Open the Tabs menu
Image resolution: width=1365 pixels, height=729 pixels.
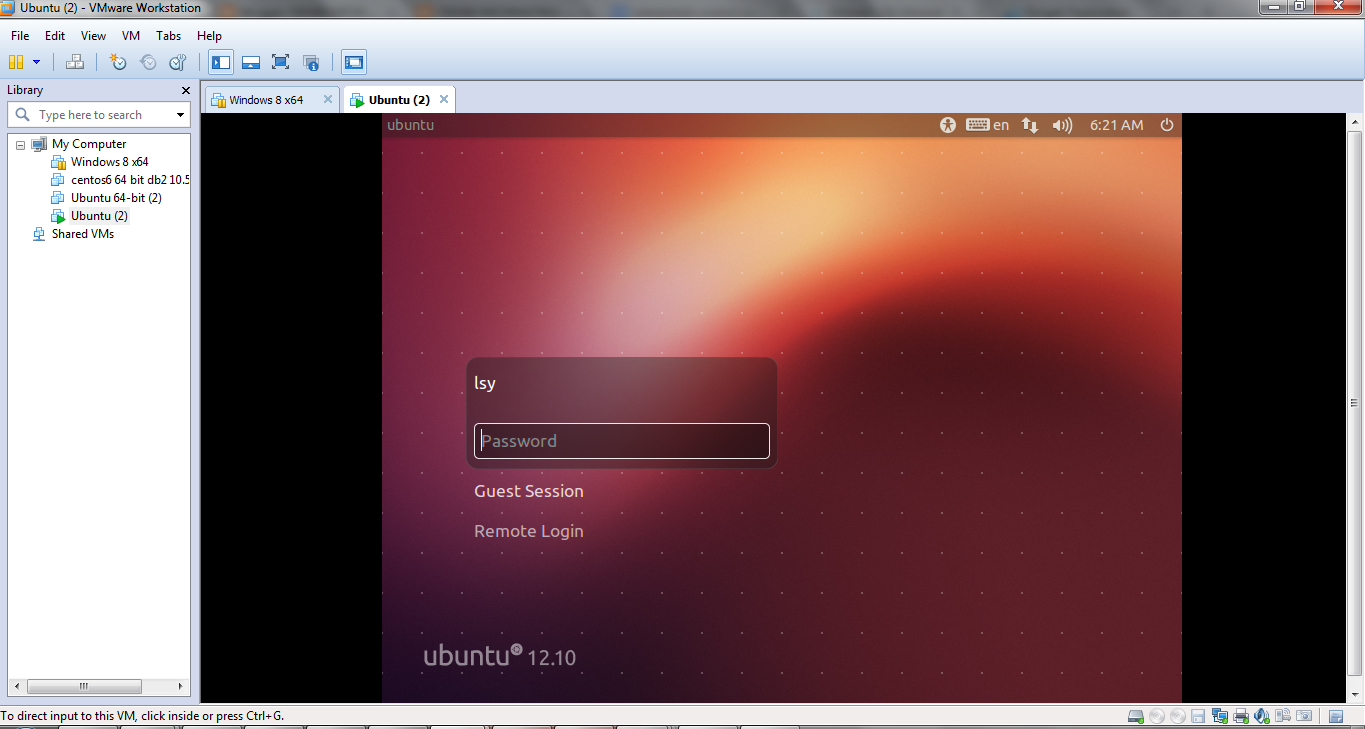point(169,35)
